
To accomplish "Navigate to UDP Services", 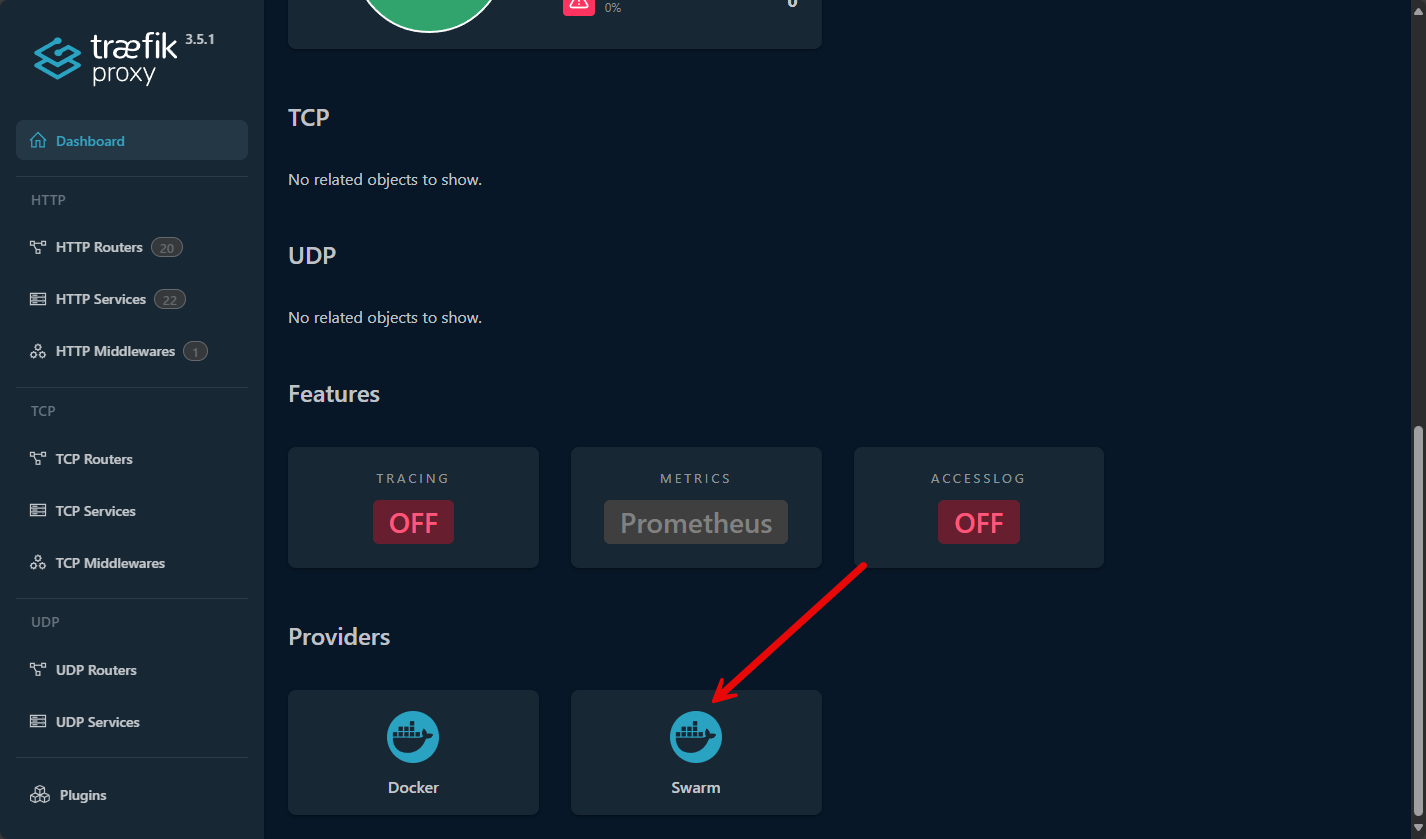I will click(98, 722).
